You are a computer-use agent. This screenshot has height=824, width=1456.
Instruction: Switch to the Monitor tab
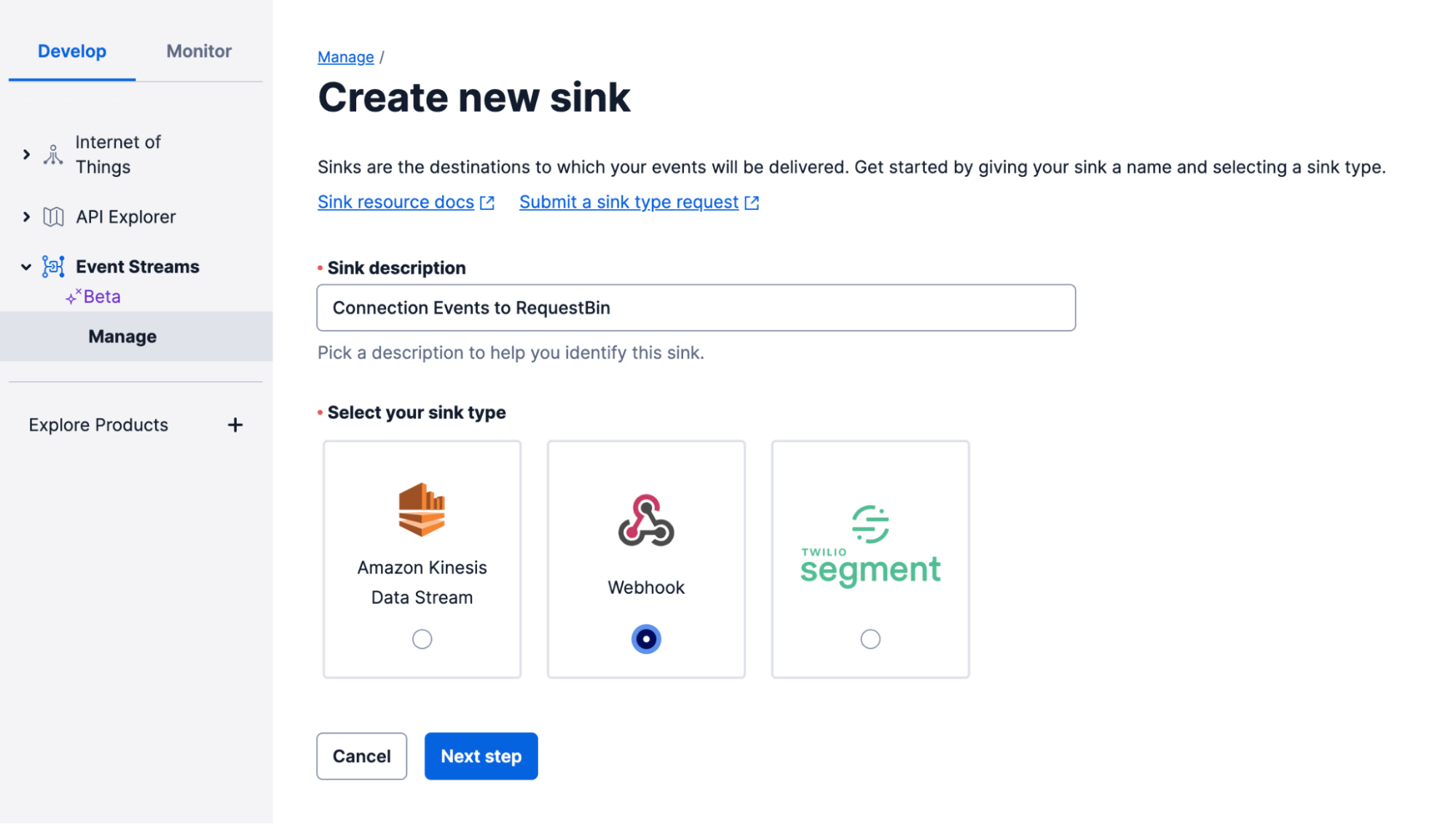(x=198, y=50)
